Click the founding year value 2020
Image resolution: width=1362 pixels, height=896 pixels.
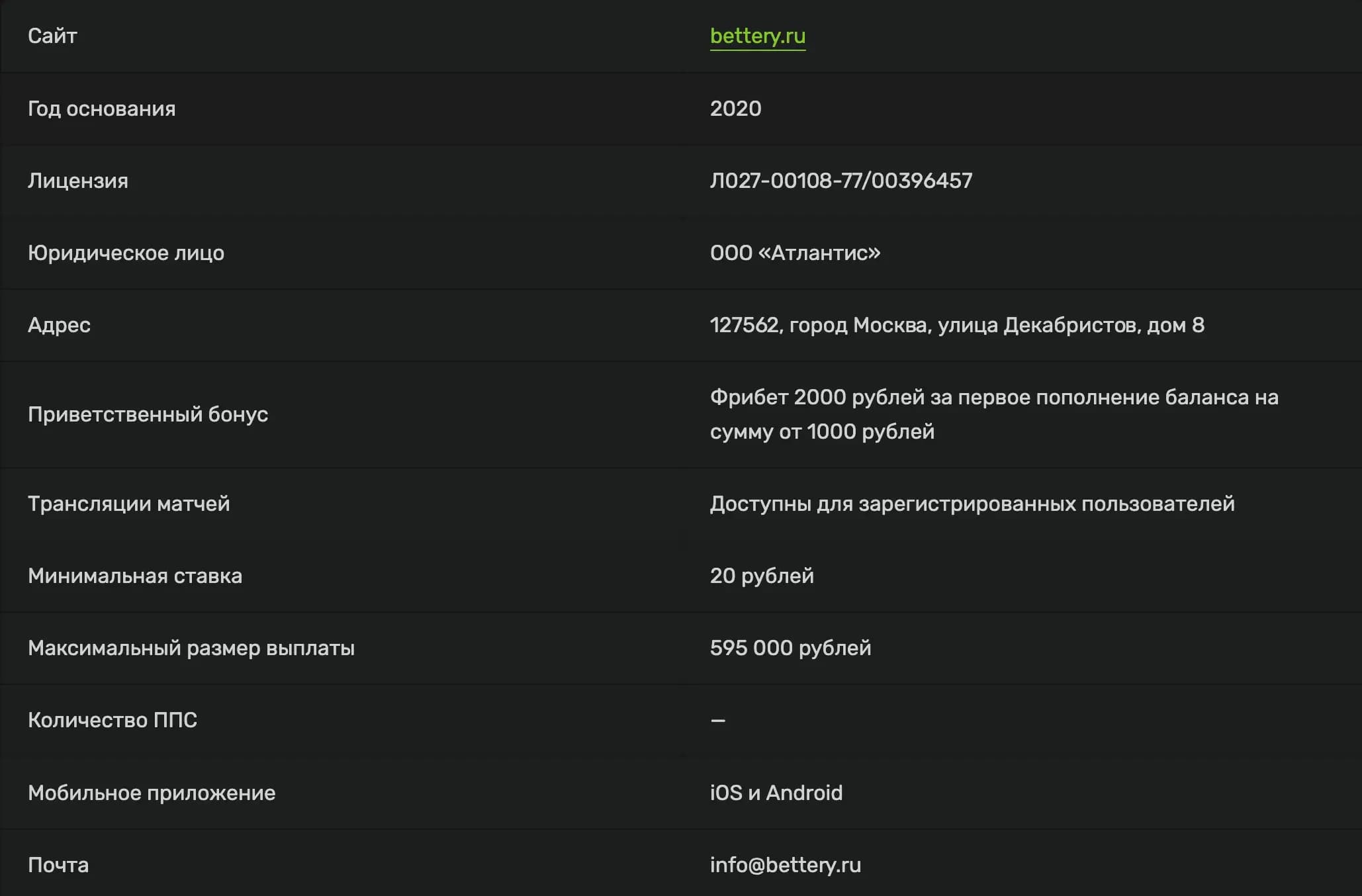tap(736, 109)
